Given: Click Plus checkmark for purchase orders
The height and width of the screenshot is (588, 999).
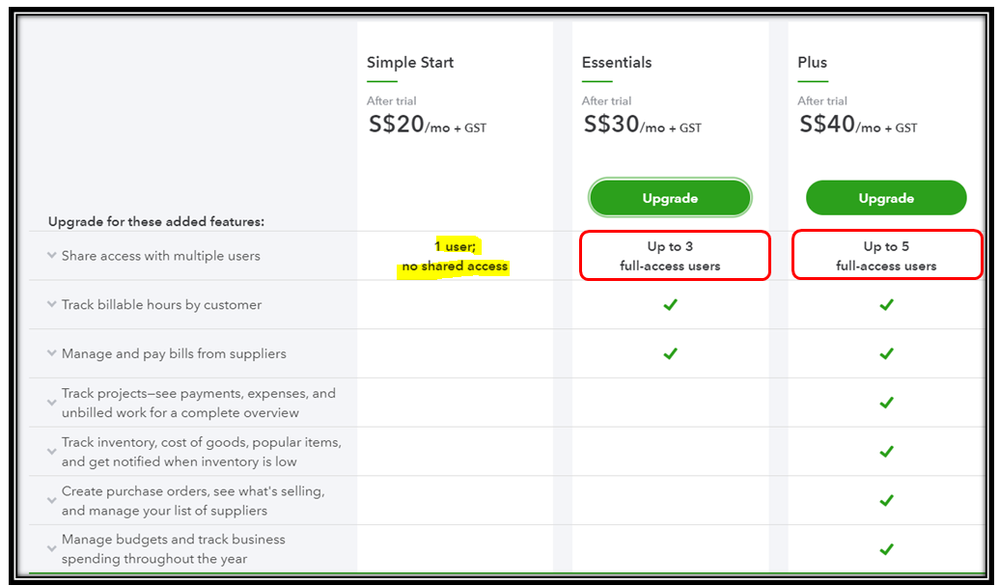Looking at the screenshot, I should coord(886,501).
